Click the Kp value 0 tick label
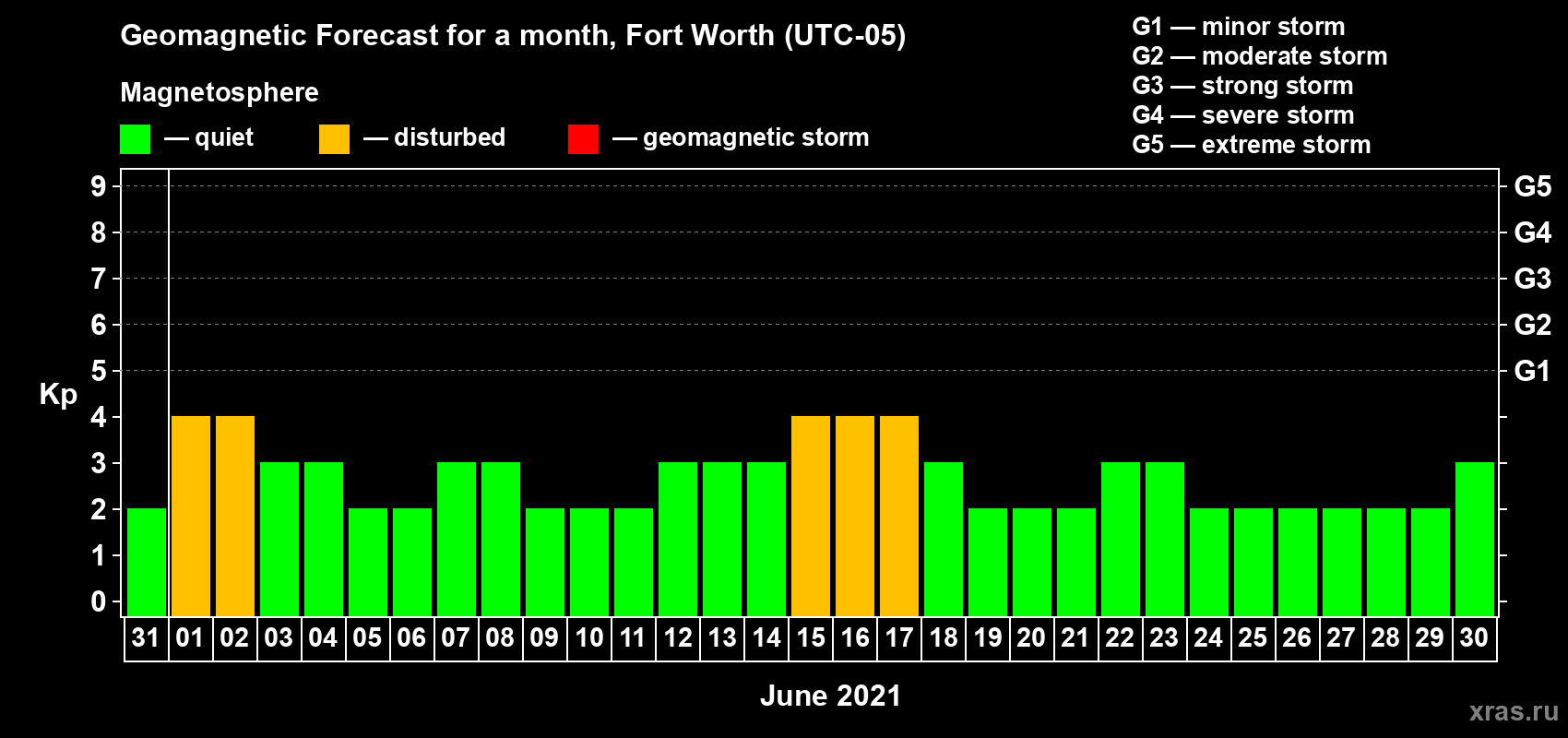 click(98, 601)
